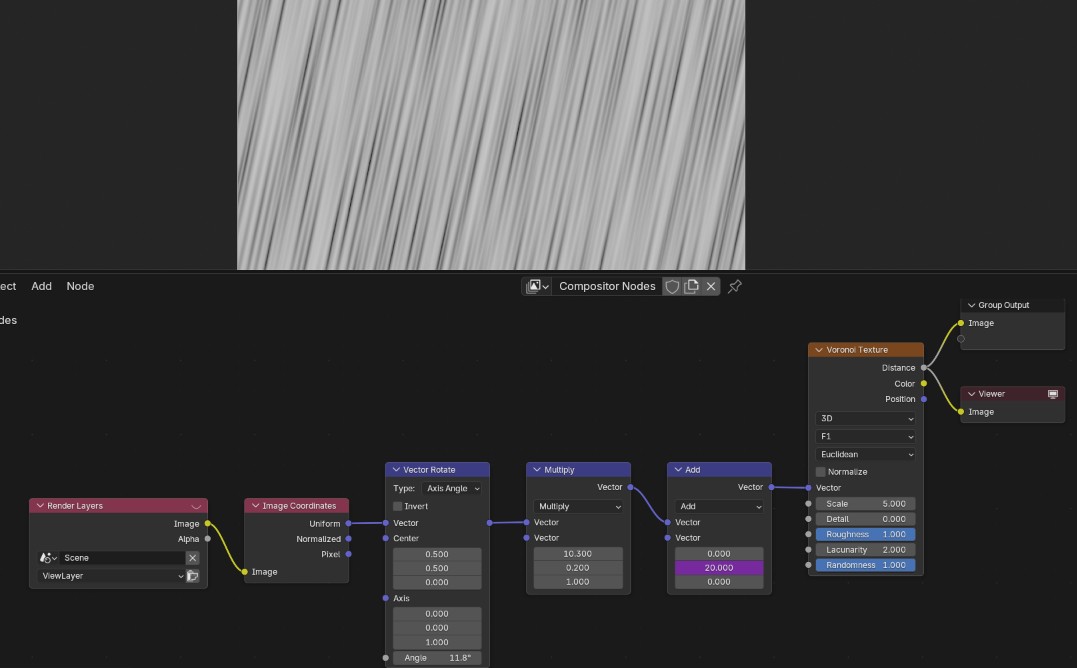Enable Invert checkbox in Vector Rotate
This screenshot has height=668, width=1077.
398,506
